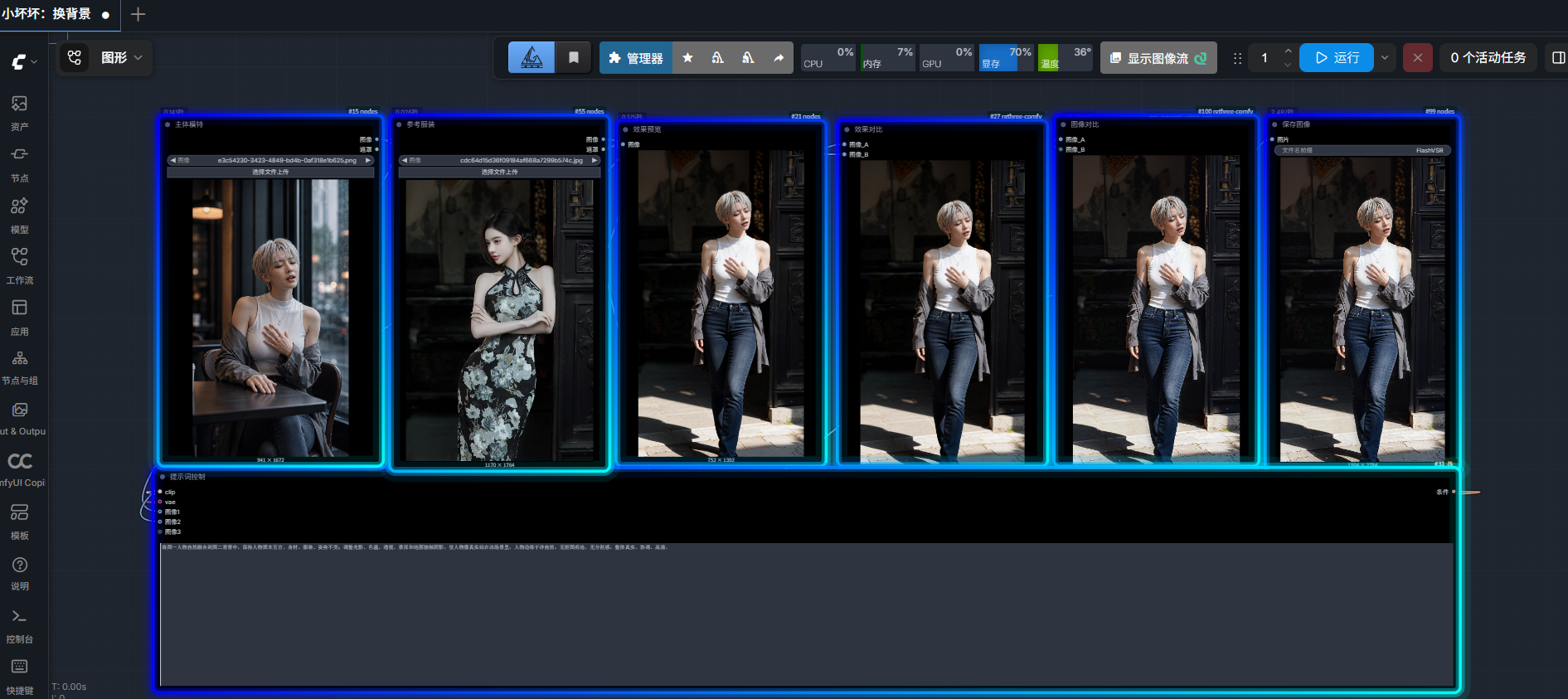The width and height of the screenshot is (1568, 699).
Task: Click the preview image in 效果预览 node
Action: point(721,303)
